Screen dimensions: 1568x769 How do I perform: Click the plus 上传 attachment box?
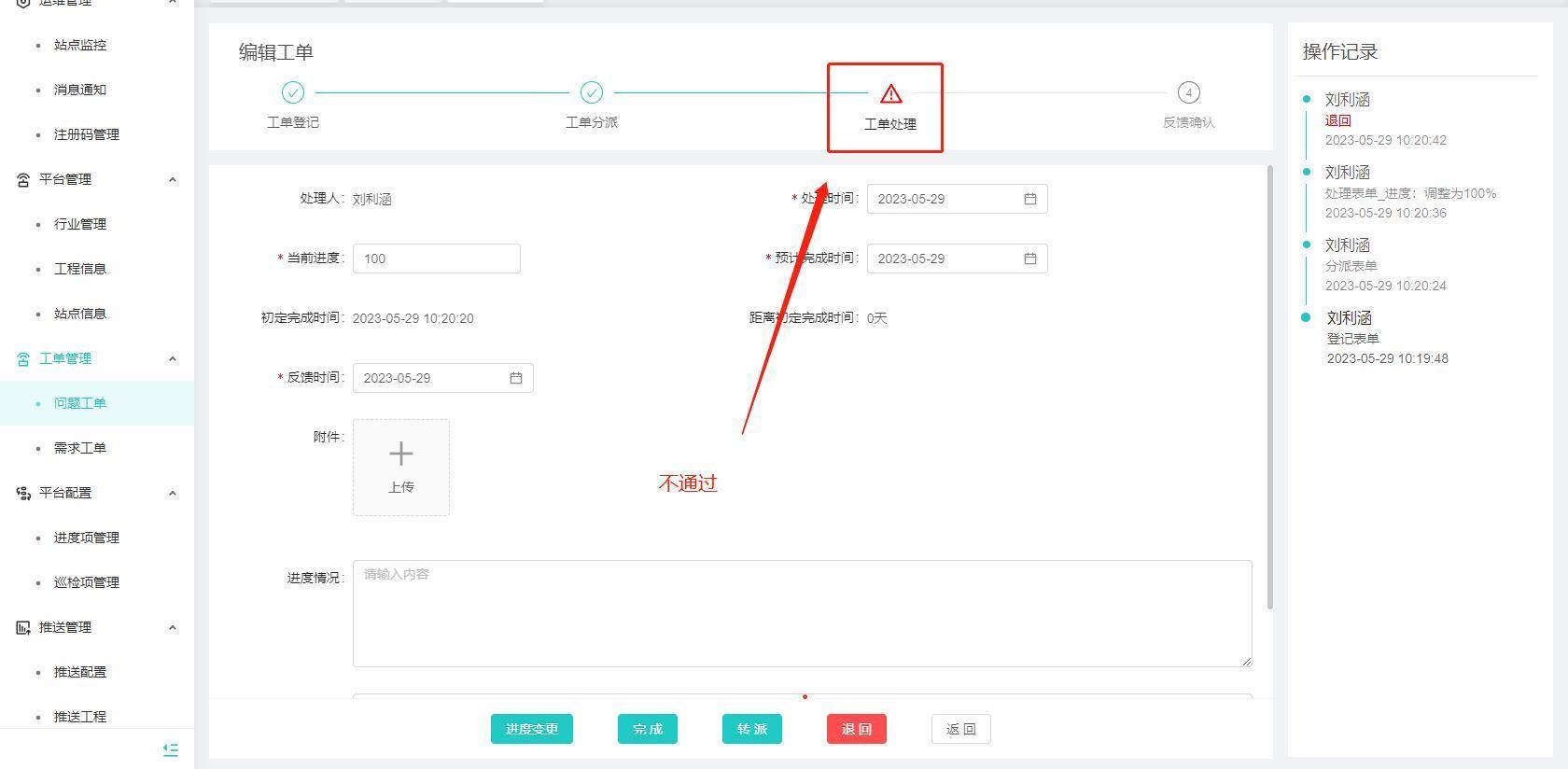(x=401, y=467)
